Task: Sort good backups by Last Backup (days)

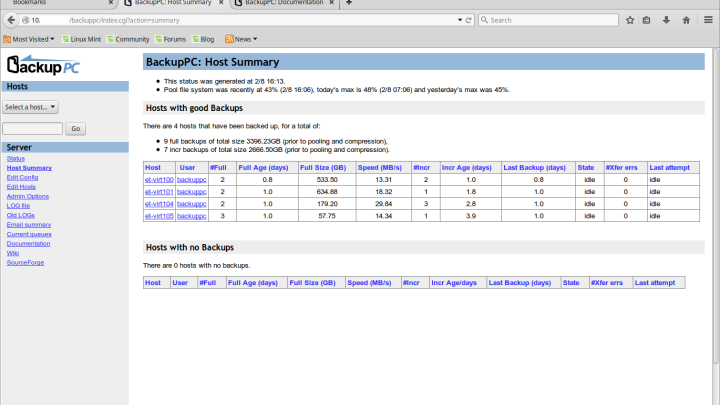Action: (x=534, y=168)
